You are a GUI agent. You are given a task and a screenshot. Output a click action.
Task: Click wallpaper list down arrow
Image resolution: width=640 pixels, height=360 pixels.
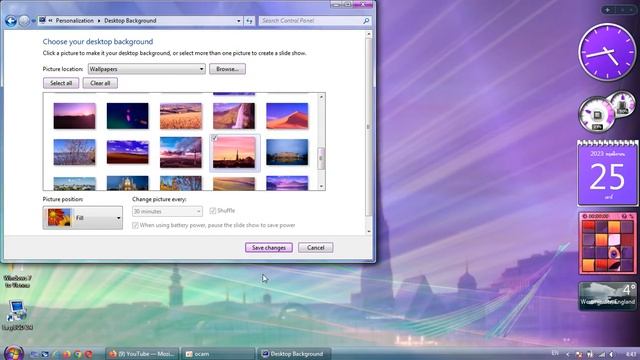(321, 187)
